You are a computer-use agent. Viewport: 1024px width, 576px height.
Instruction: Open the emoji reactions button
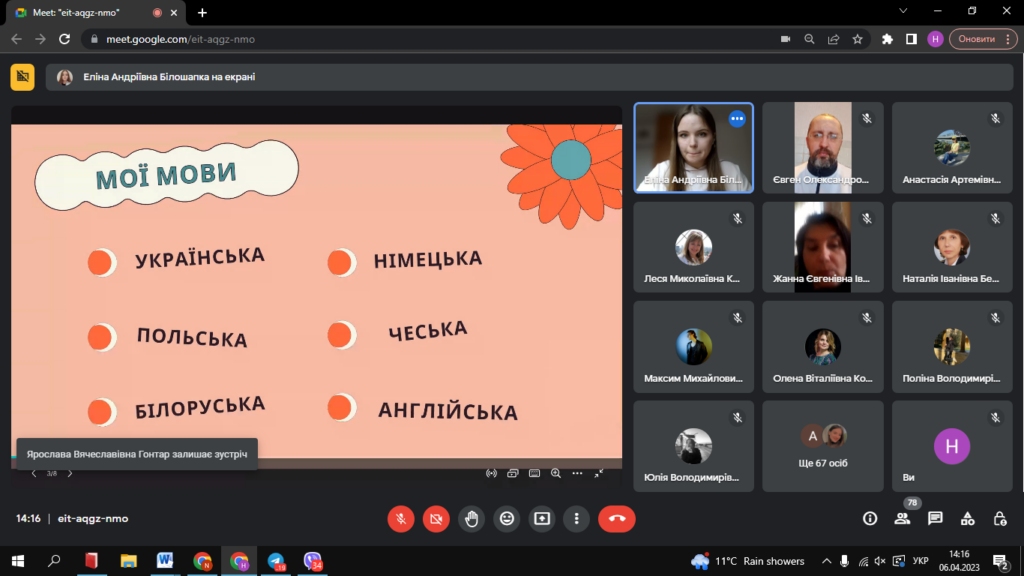click(507, 518)
